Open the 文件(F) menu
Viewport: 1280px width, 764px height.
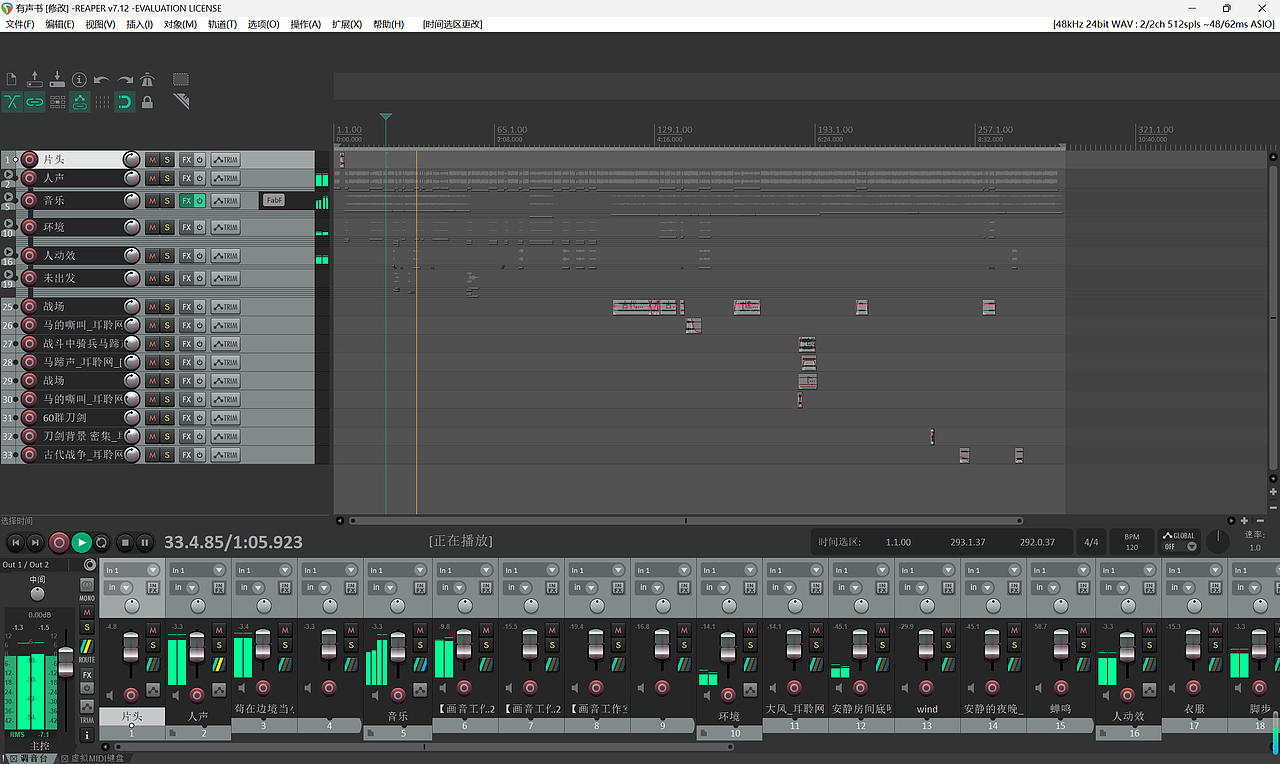coord(20,24)
